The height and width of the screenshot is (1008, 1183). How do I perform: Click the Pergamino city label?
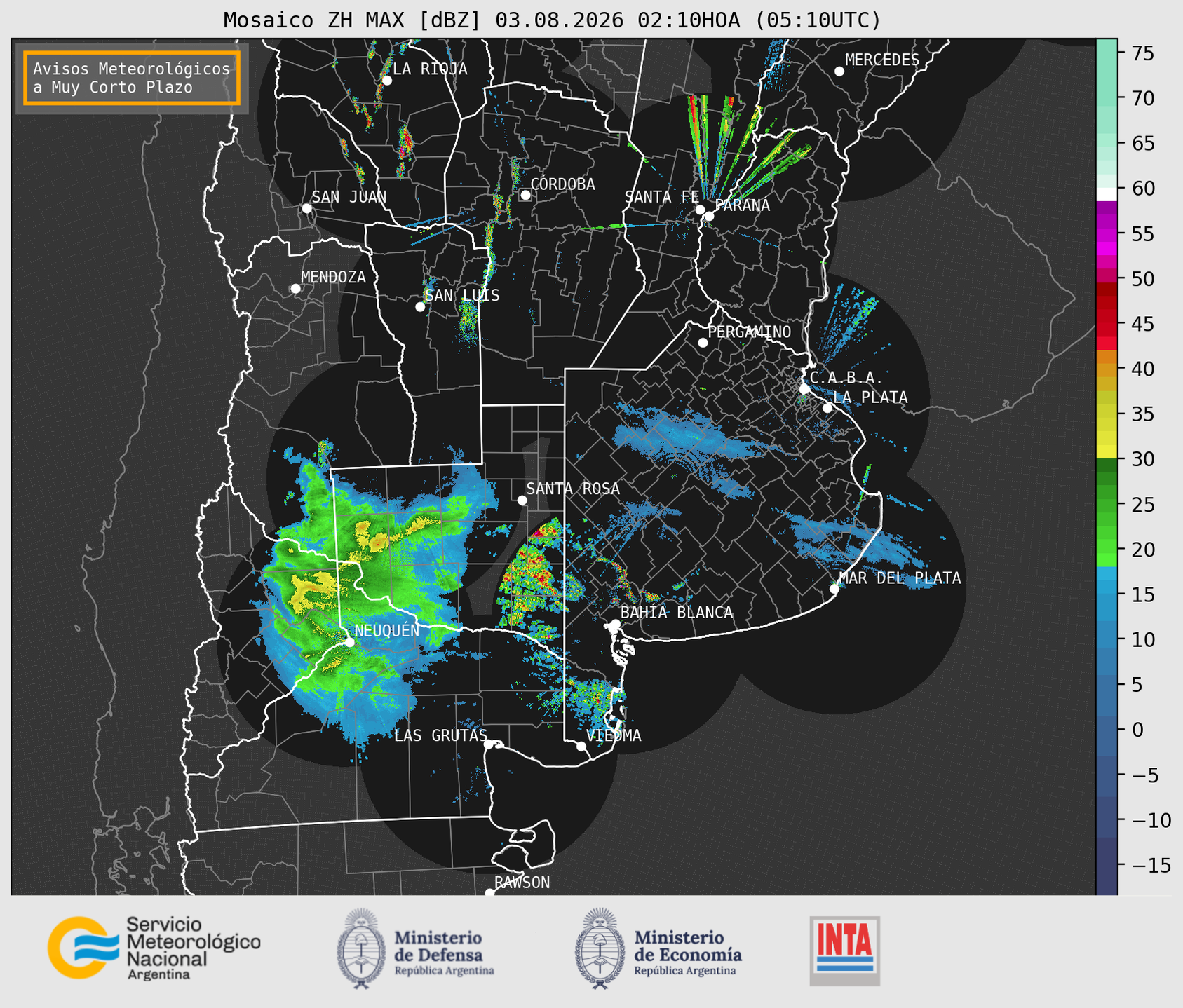click(x=750, y=332)
